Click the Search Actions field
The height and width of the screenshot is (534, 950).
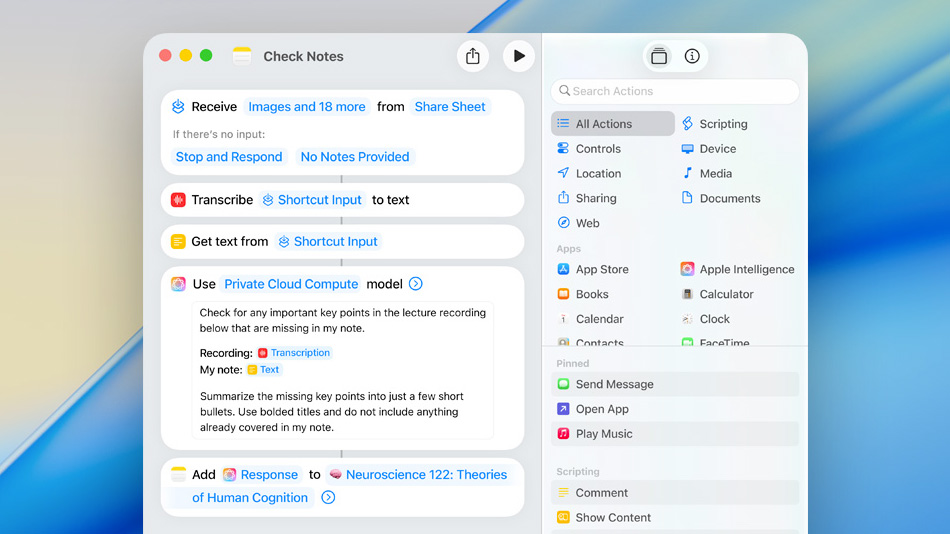(x=675, y=91)
